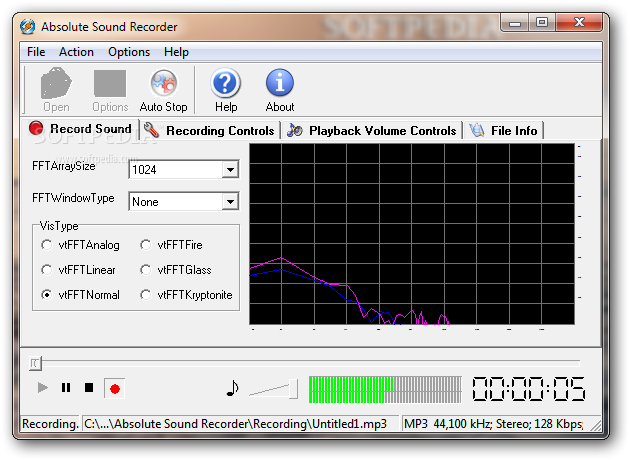
Task: Start playback with the Play button
Action: (43, 388)
